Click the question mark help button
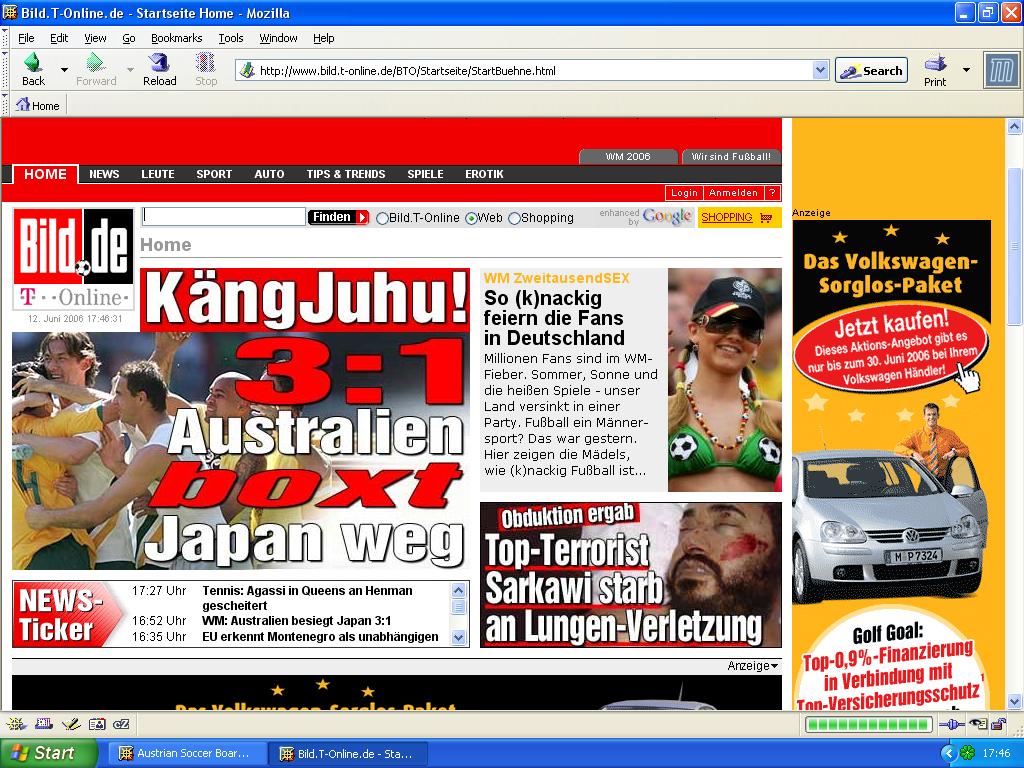The height and width of the screenshot is (768, 1024). pos(772,193)
